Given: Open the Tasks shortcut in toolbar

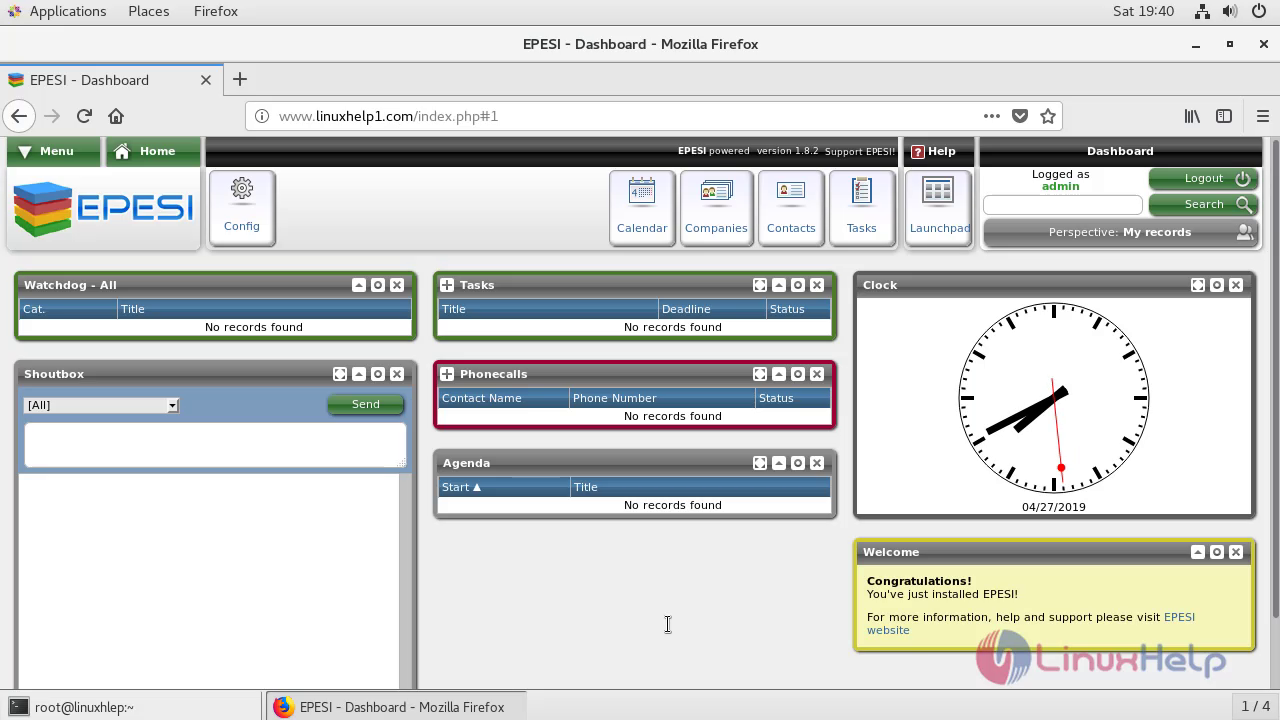Looking at the screenshot, I should click(x=861, y=207).
